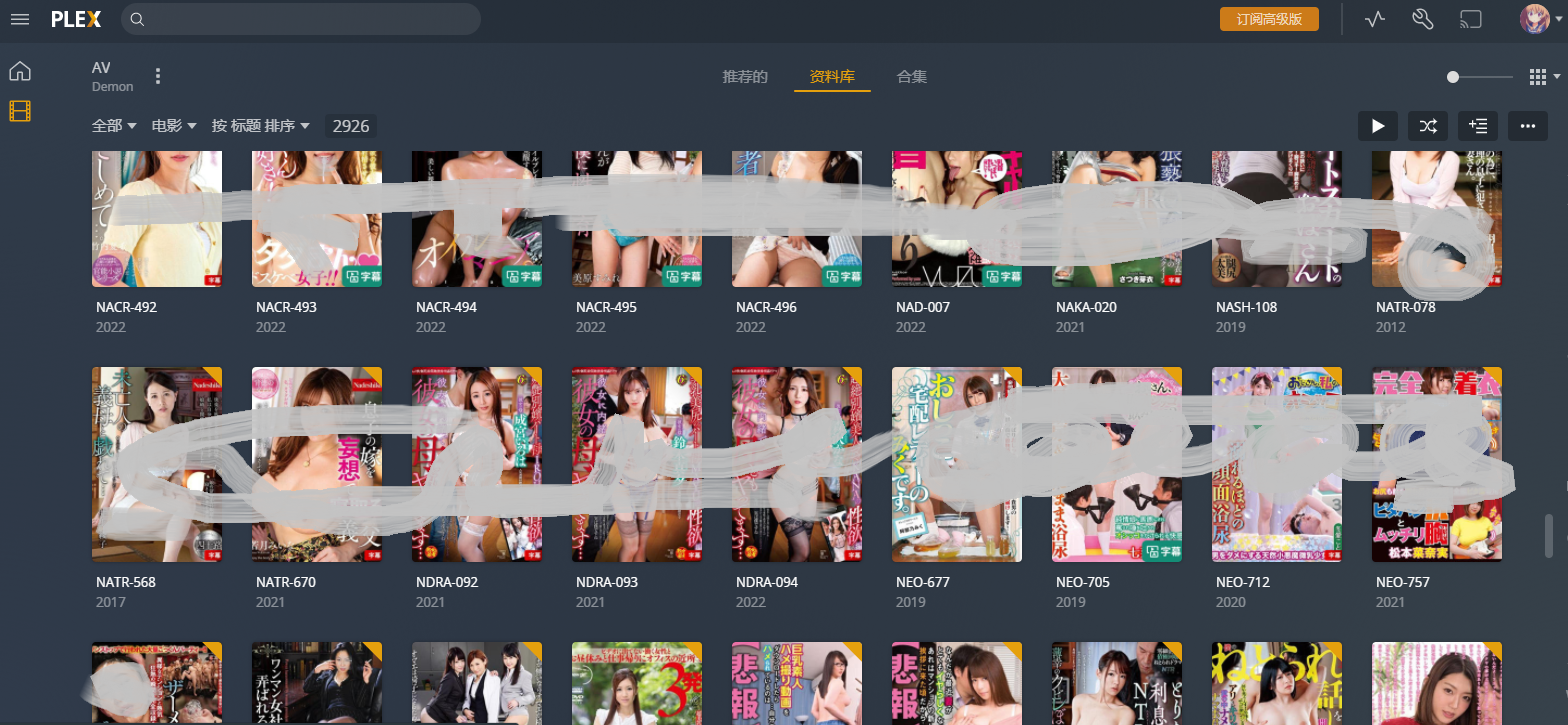Open the Activity pulse icon
Screen dimensions: 1568x725
pyautogui.click(x=1375, y=19)
